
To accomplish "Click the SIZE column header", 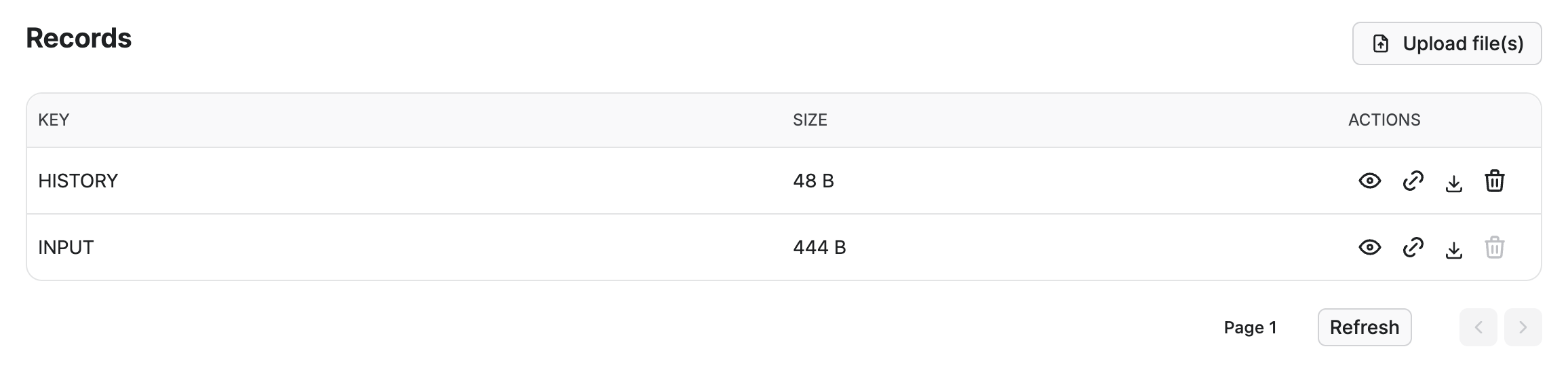I will pyautogui.click(x=810, y=120).
